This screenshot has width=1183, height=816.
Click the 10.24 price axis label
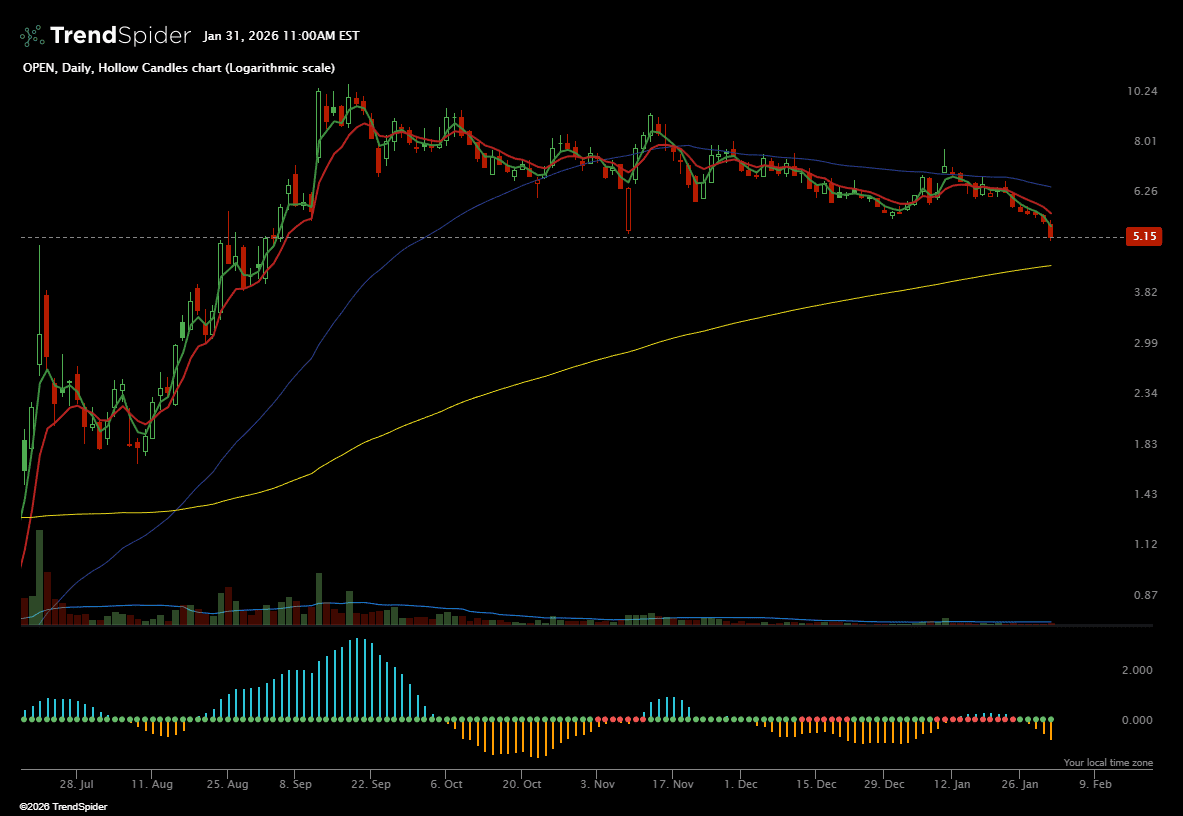(1141, 91)
